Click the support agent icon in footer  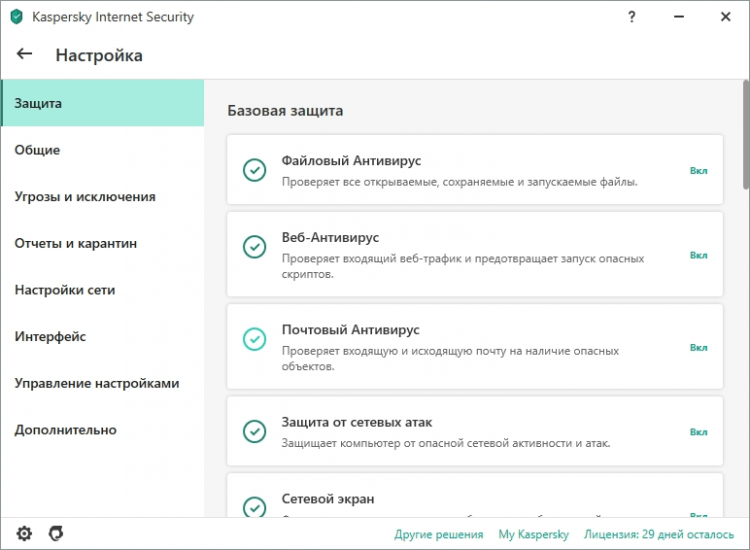tap(56, 533)
